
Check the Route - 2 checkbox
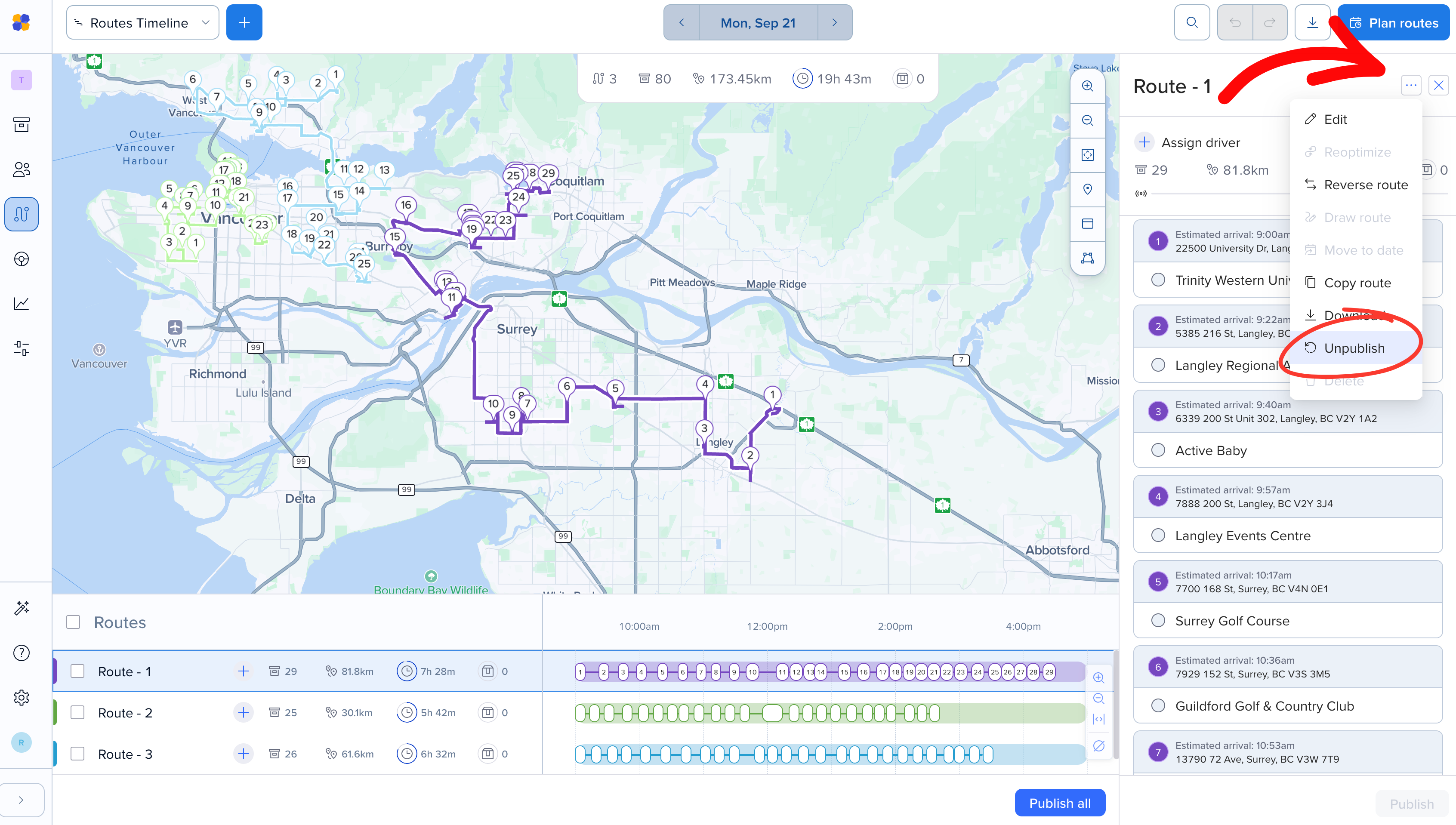tap(77, 713)
